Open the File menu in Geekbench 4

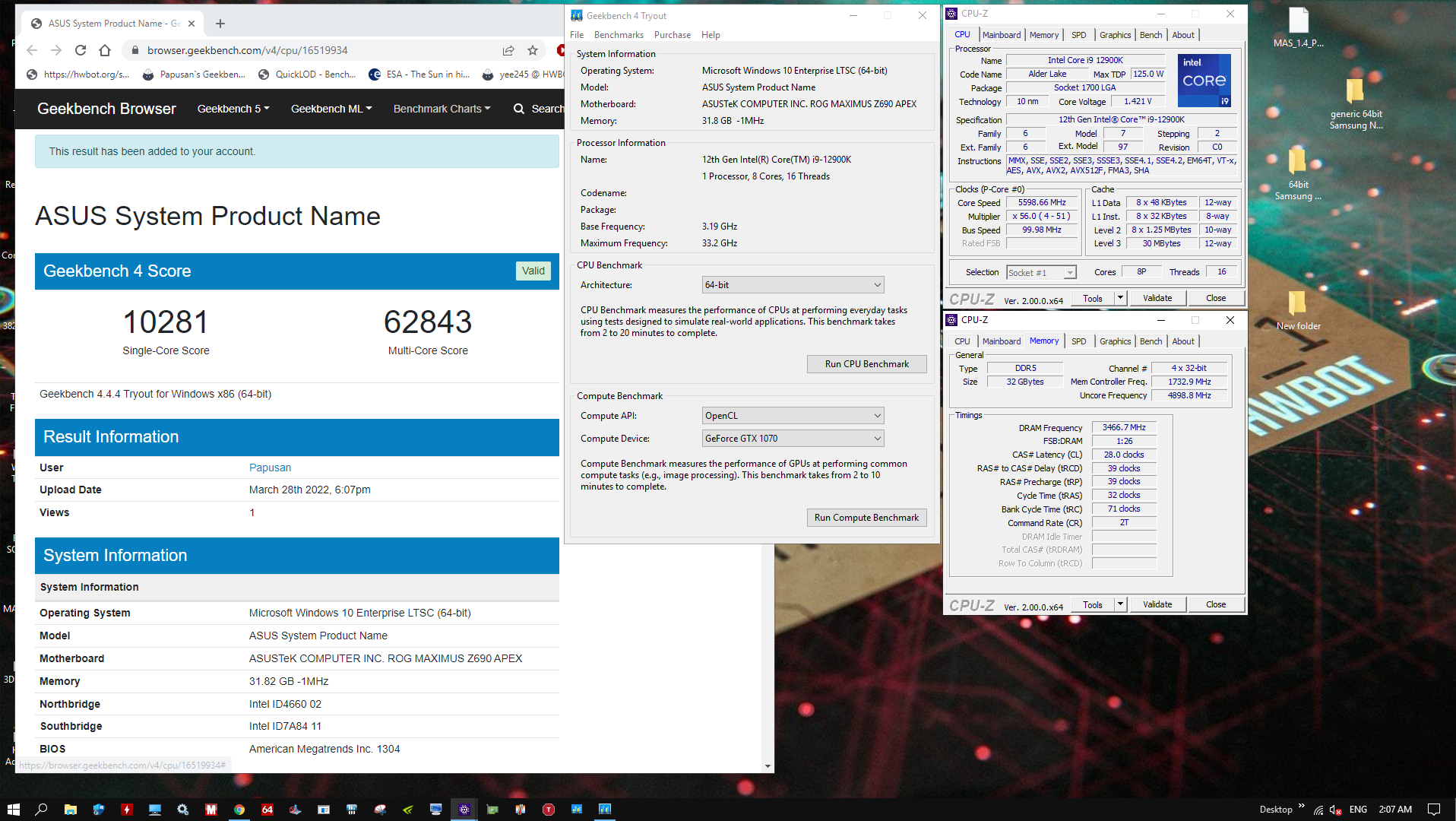coord(577,35)
